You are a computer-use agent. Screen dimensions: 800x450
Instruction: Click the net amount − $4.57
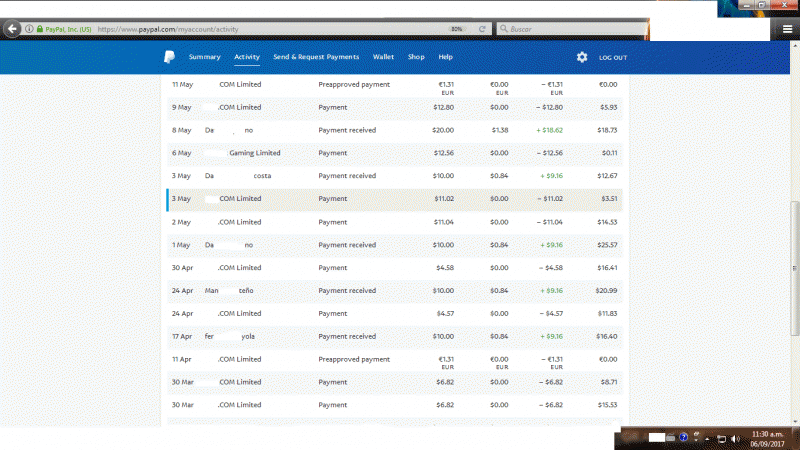click(x=551, y=314)
